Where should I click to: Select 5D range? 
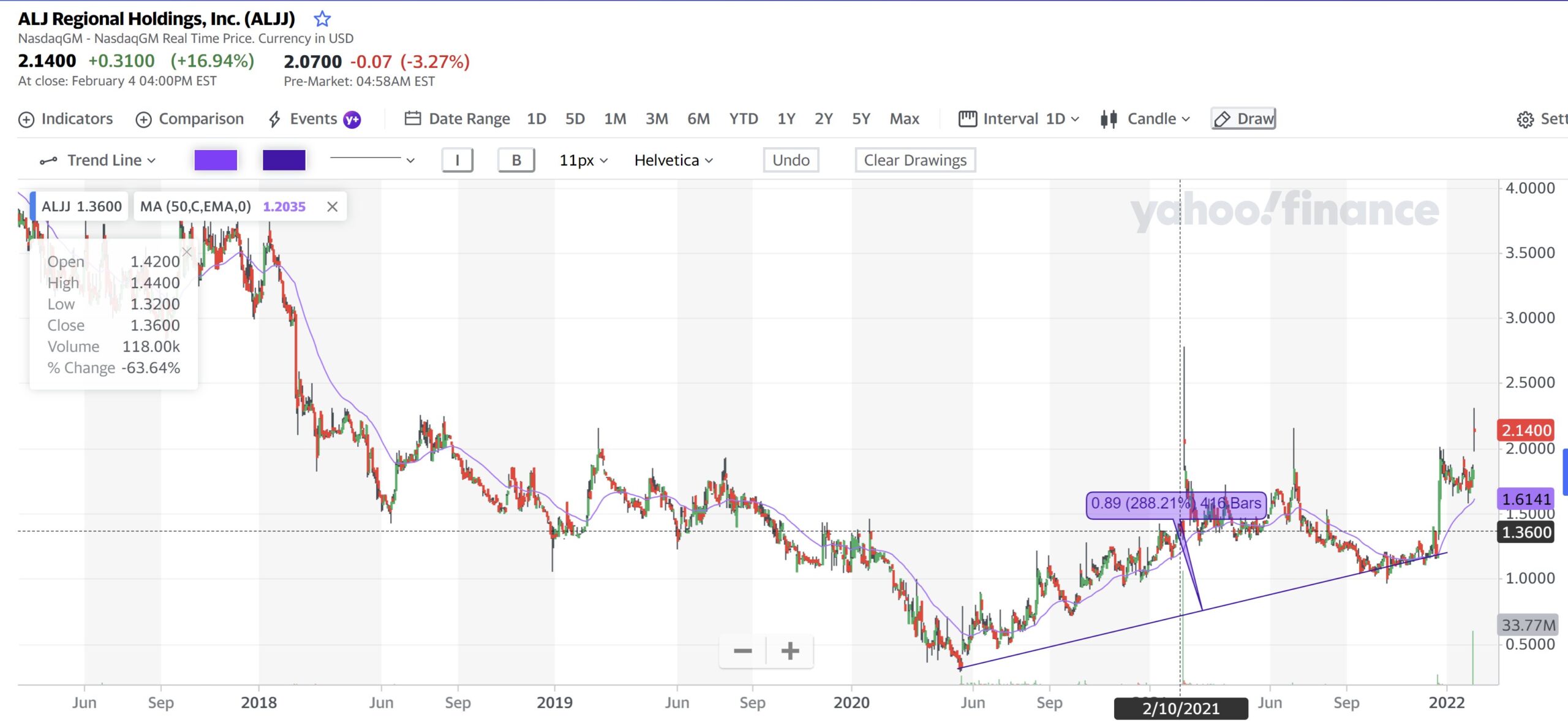(575, 119)
